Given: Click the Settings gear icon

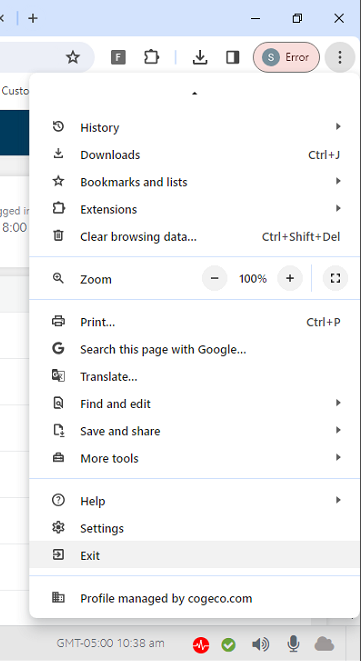Looking at the screenshot, I should click(58, 527).
